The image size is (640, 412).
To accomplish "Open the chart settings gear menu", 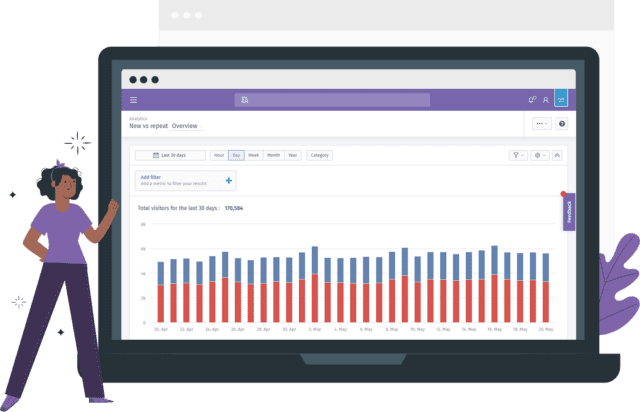I will (x=540, y=155).
